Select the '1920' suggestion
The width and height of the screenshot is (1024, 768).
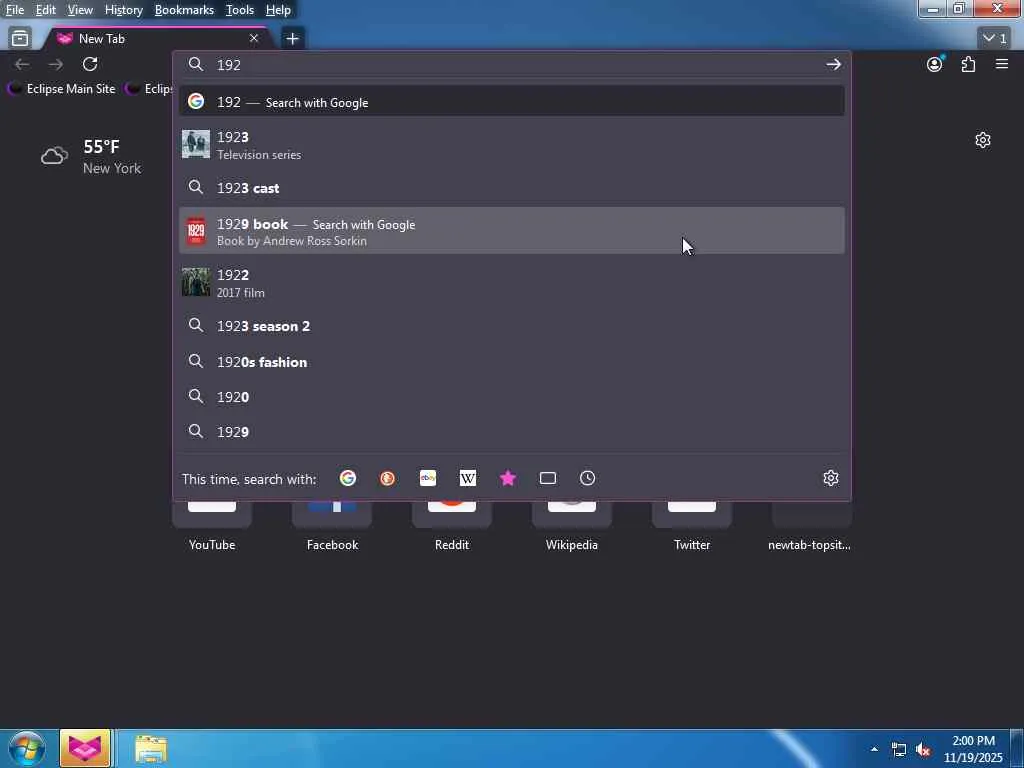tap(512, 397)
